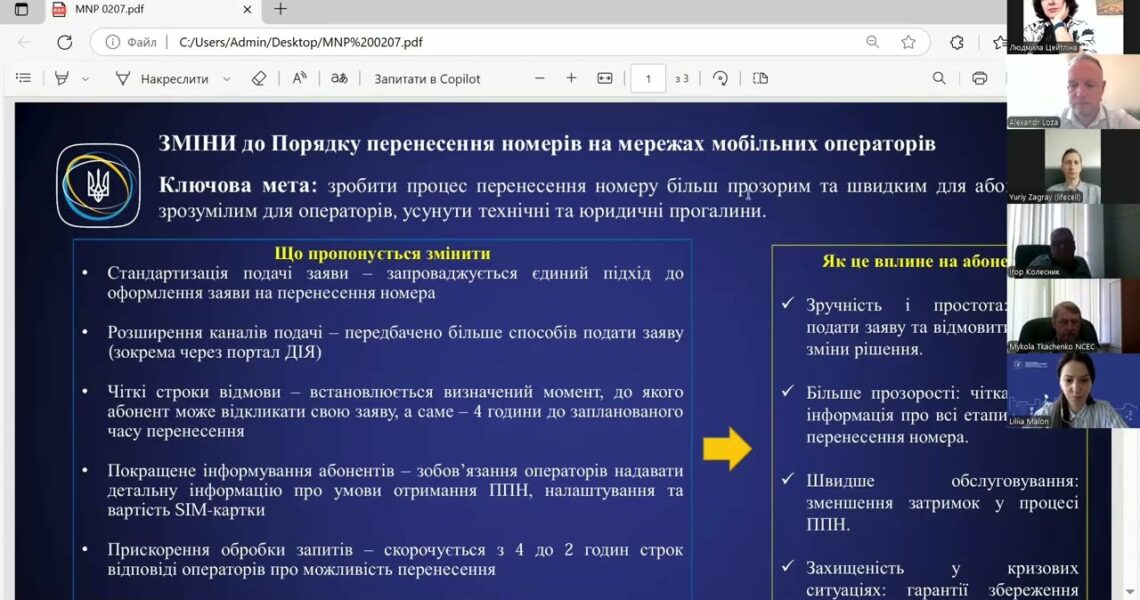The height and width of the screenshot is (600, 1140).
Task: Zoom in on the PDF
Action: point(571,78)
